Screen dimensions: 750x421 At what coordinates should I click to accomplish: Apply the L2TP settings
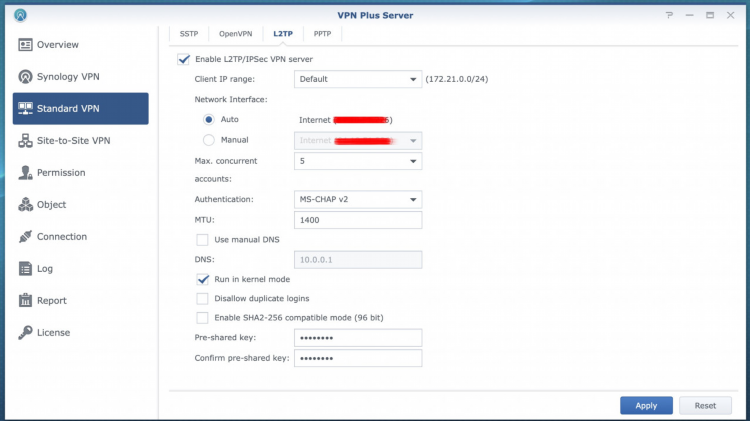point(646,406)
